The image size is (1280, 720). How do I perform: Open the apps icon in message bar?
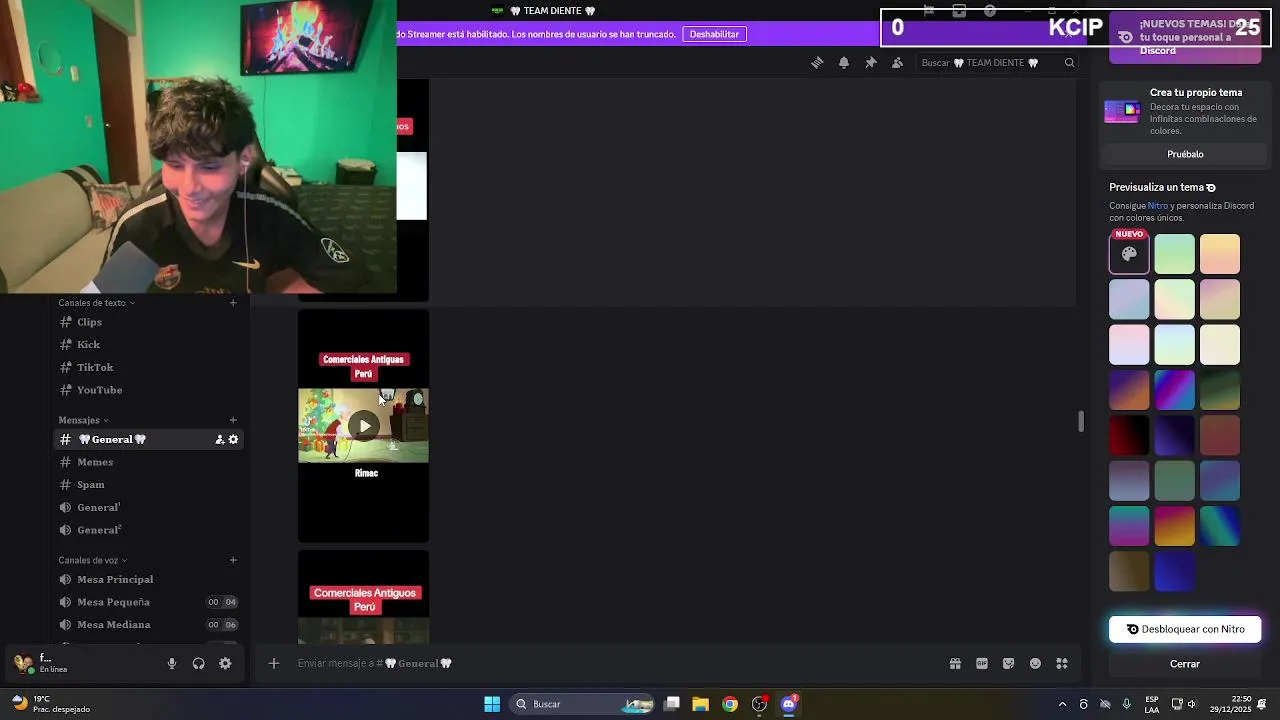(1062, 663)
